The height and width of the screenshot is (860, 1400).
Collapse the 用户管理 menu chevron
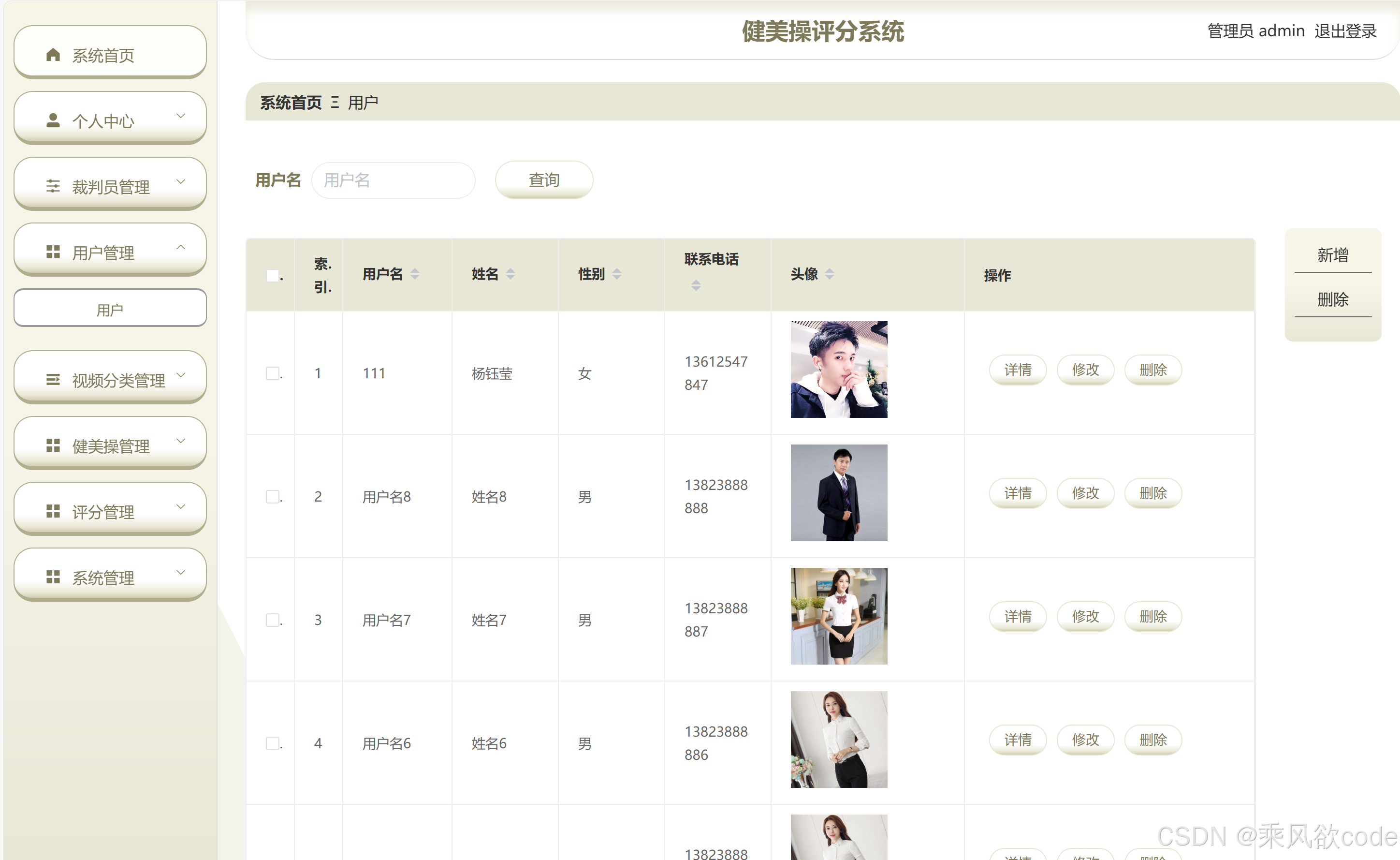181,248
